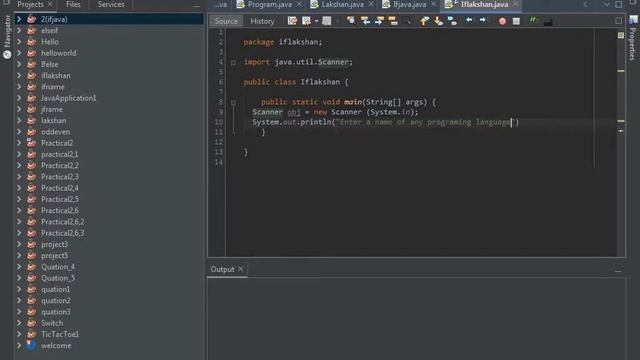The image size is (640, 360).
Task: Close the Output panel tab
Action: tap(241, 269)
